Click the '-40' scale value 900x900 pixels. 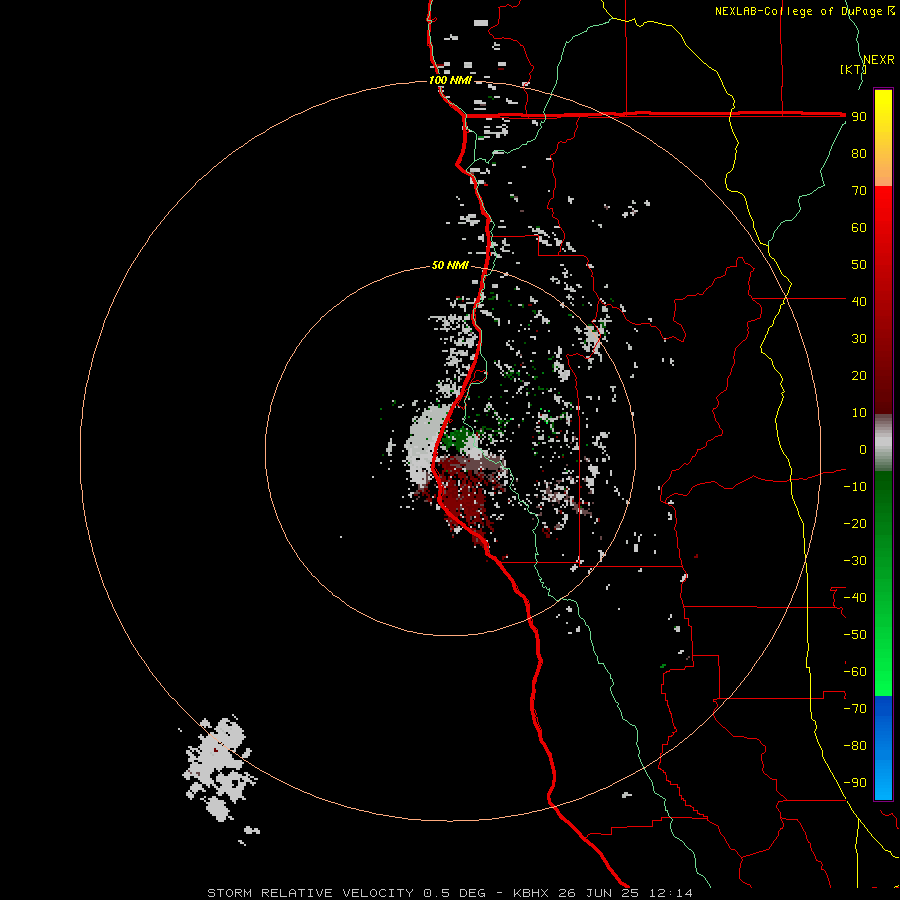pos(855,598)
